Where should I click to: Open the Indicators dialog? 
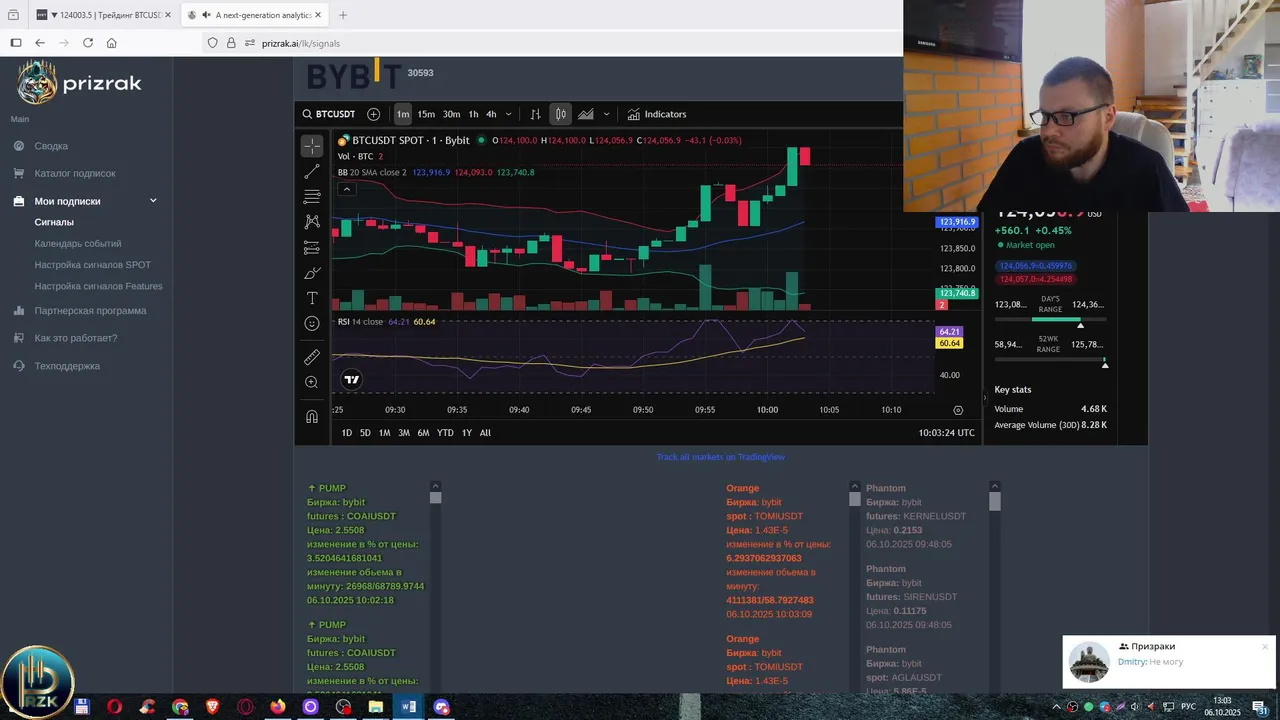656,114
